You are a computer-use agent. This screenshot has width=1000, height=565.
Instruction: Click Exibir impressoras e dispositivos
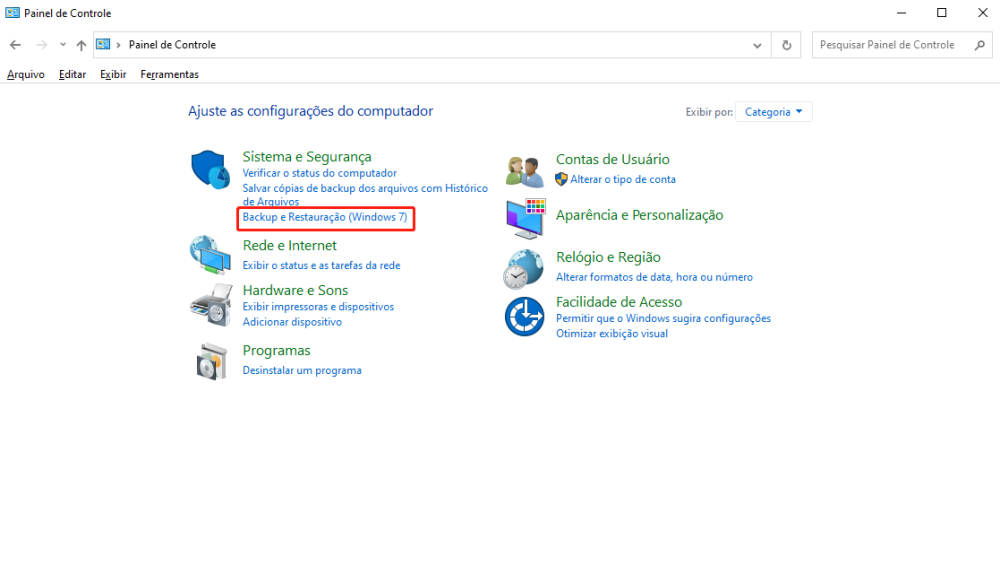(x=318, y=307)
